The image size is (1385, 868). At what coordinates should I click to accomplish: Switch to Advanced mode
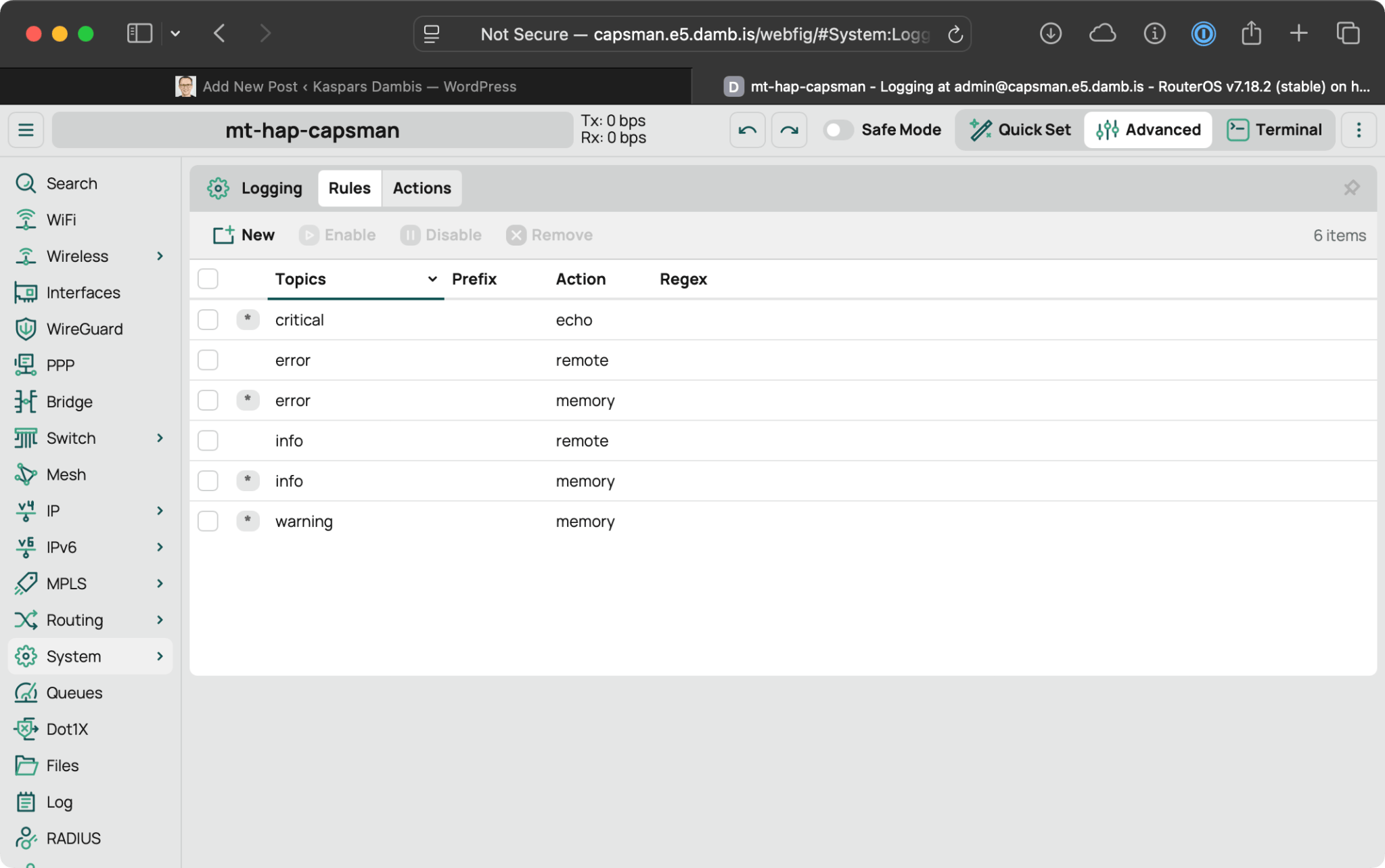coord(1148,129)
